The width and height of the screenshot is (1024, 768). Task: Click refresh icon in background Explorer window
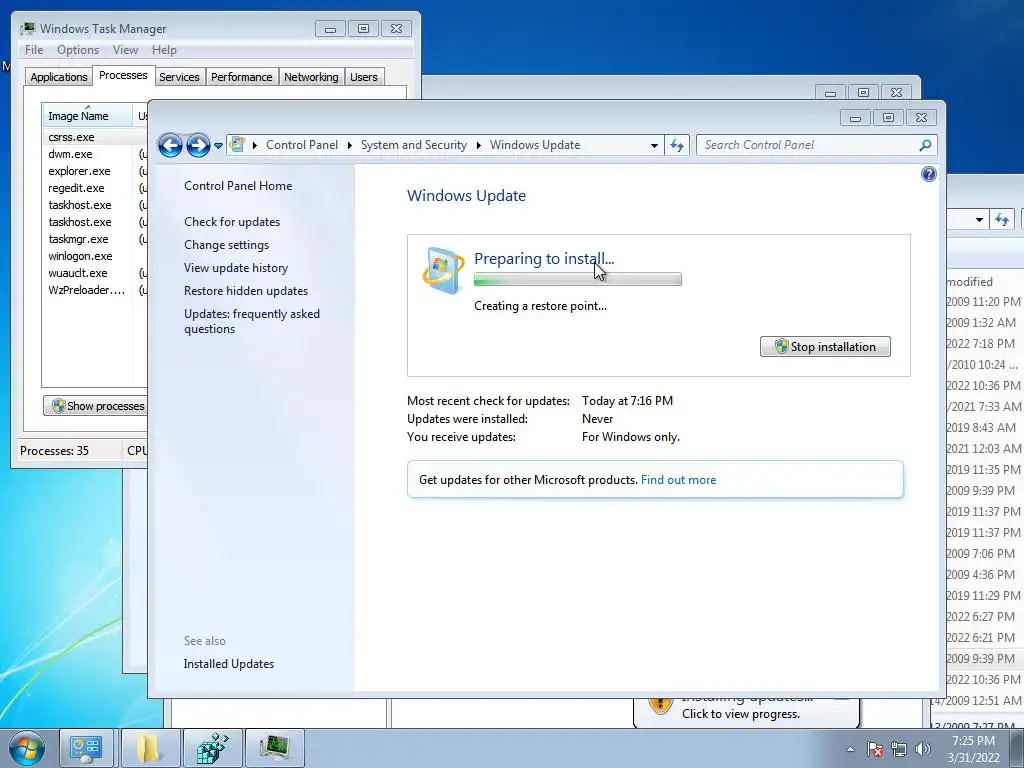coord(1002,219)
